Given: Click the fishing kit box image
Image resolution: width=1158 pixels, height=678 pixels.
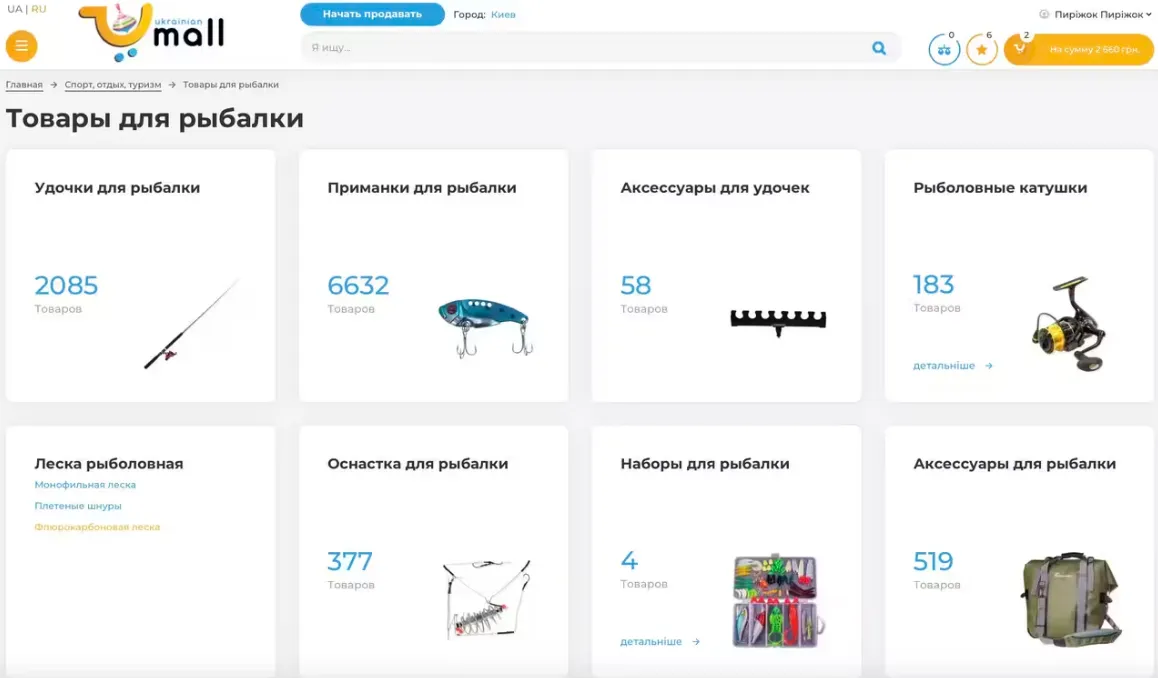Looking at the screenshot, I should click(x=778, y=600).
